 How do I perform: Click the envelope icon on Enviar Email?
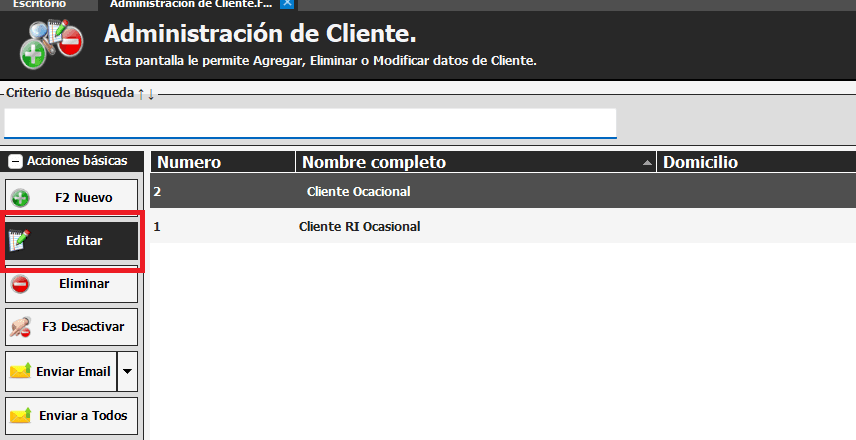pos(20,371)
